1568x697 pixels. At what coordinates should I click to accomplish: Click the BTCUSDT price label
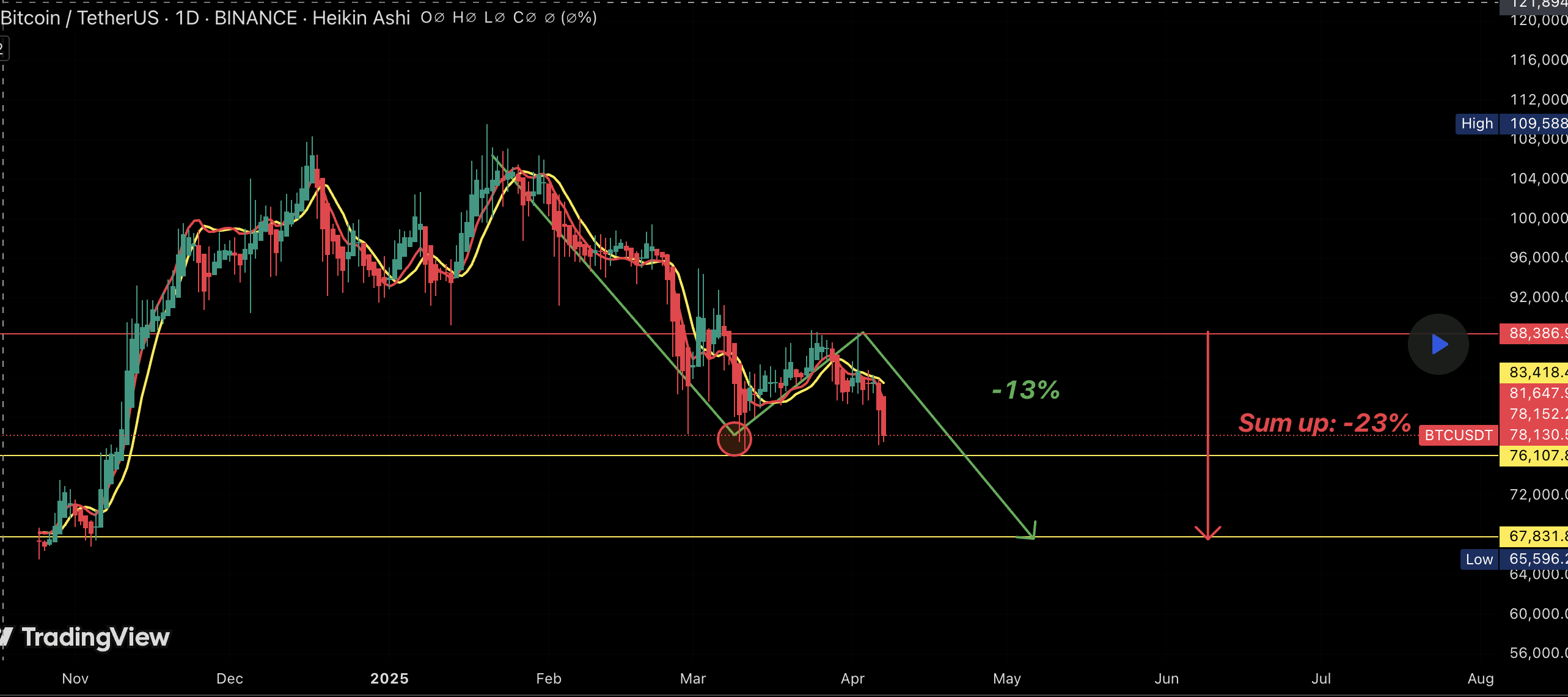coord(1458,435)
